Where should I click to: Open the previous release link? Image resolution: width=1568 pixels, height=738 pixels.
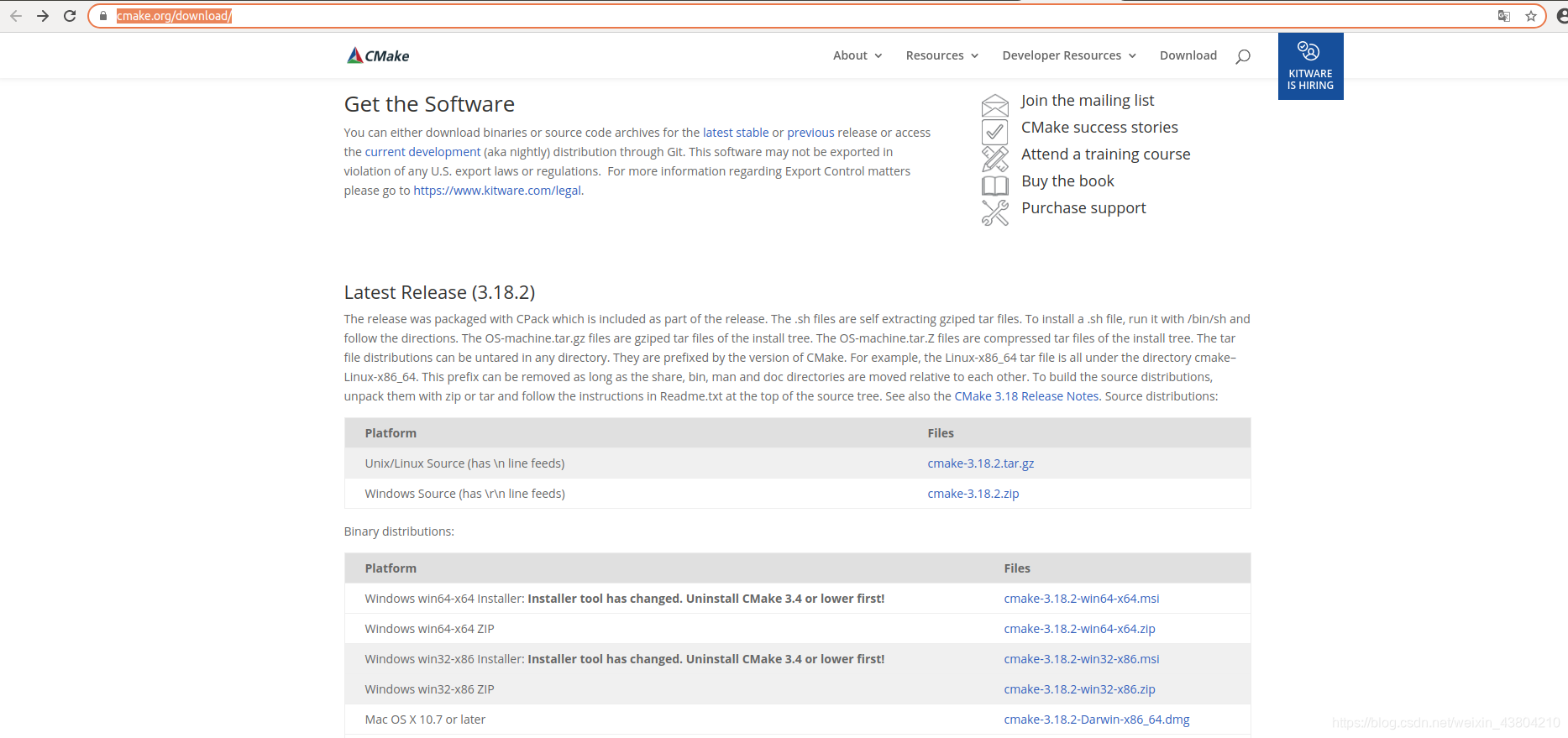click(810, 133)
